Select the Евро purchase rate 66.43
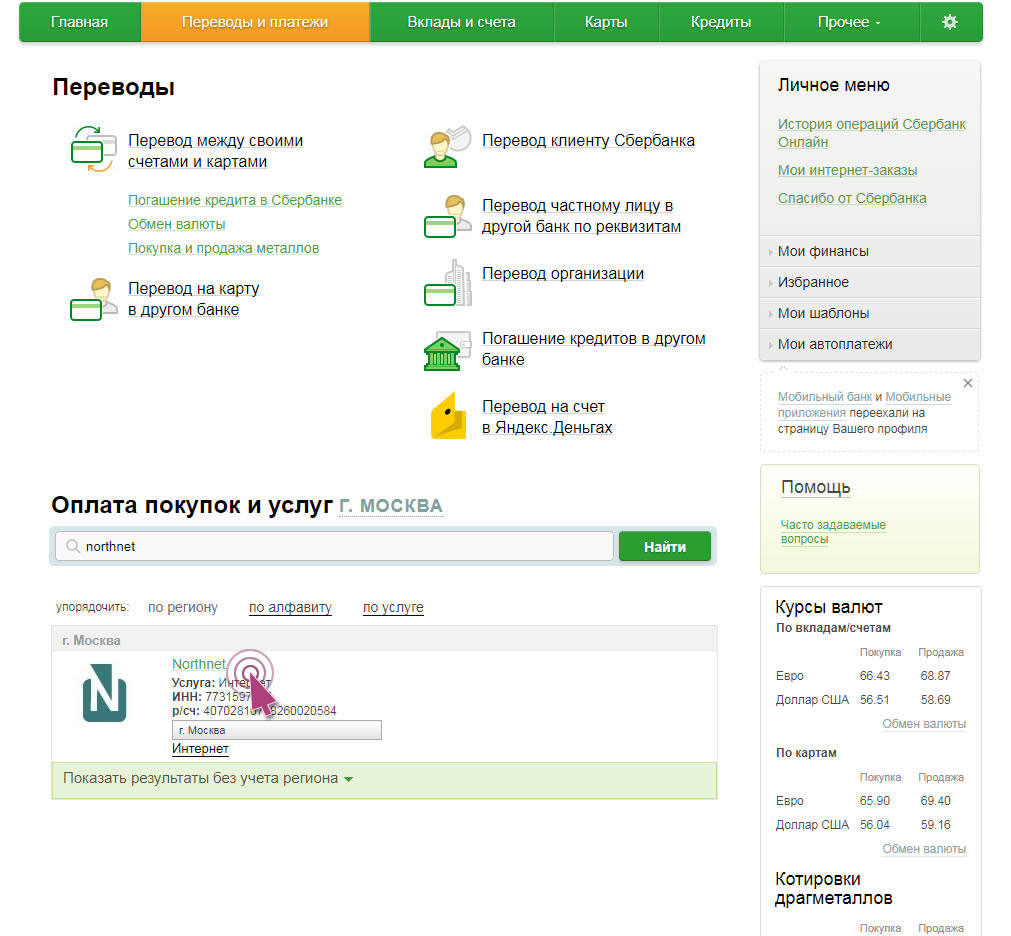This screenshot has height=936, width=1011. click(x=874, y=676)
